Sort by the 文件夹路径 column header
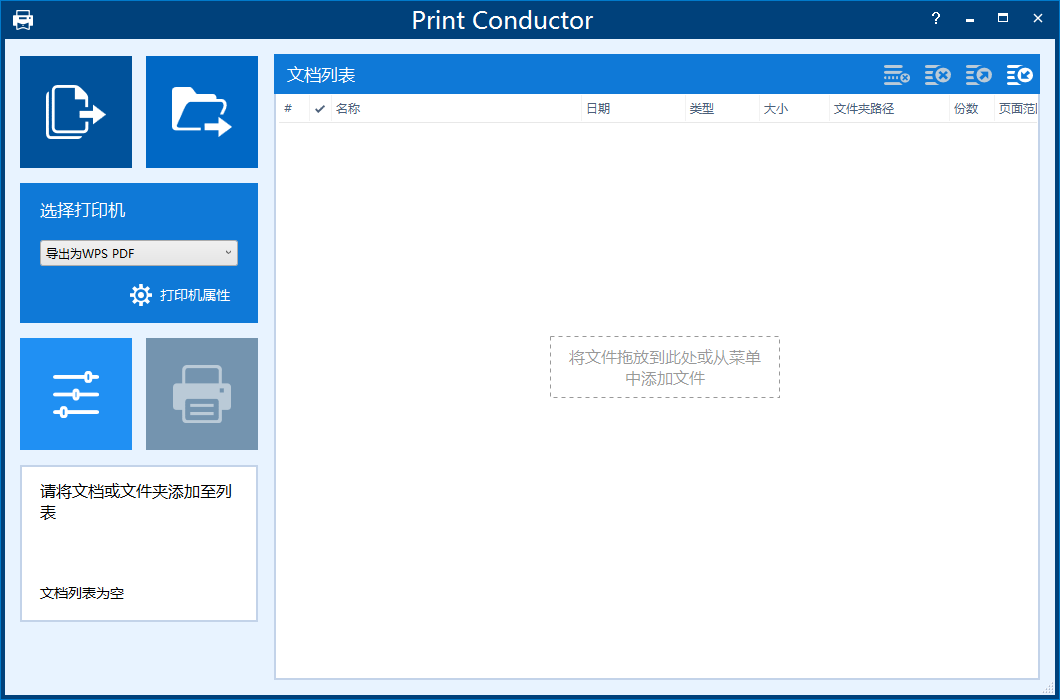 point(890,109)
